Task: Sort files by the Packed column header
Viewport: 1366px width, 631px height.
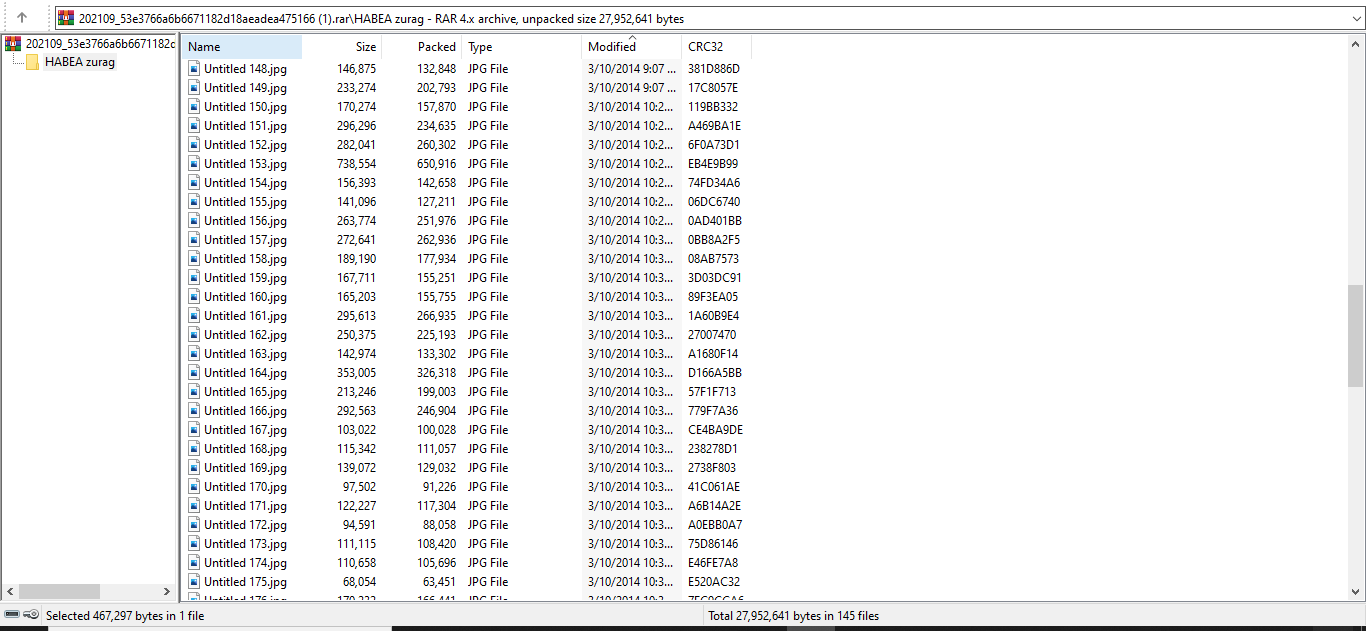Action: click(x=422, y=47)
